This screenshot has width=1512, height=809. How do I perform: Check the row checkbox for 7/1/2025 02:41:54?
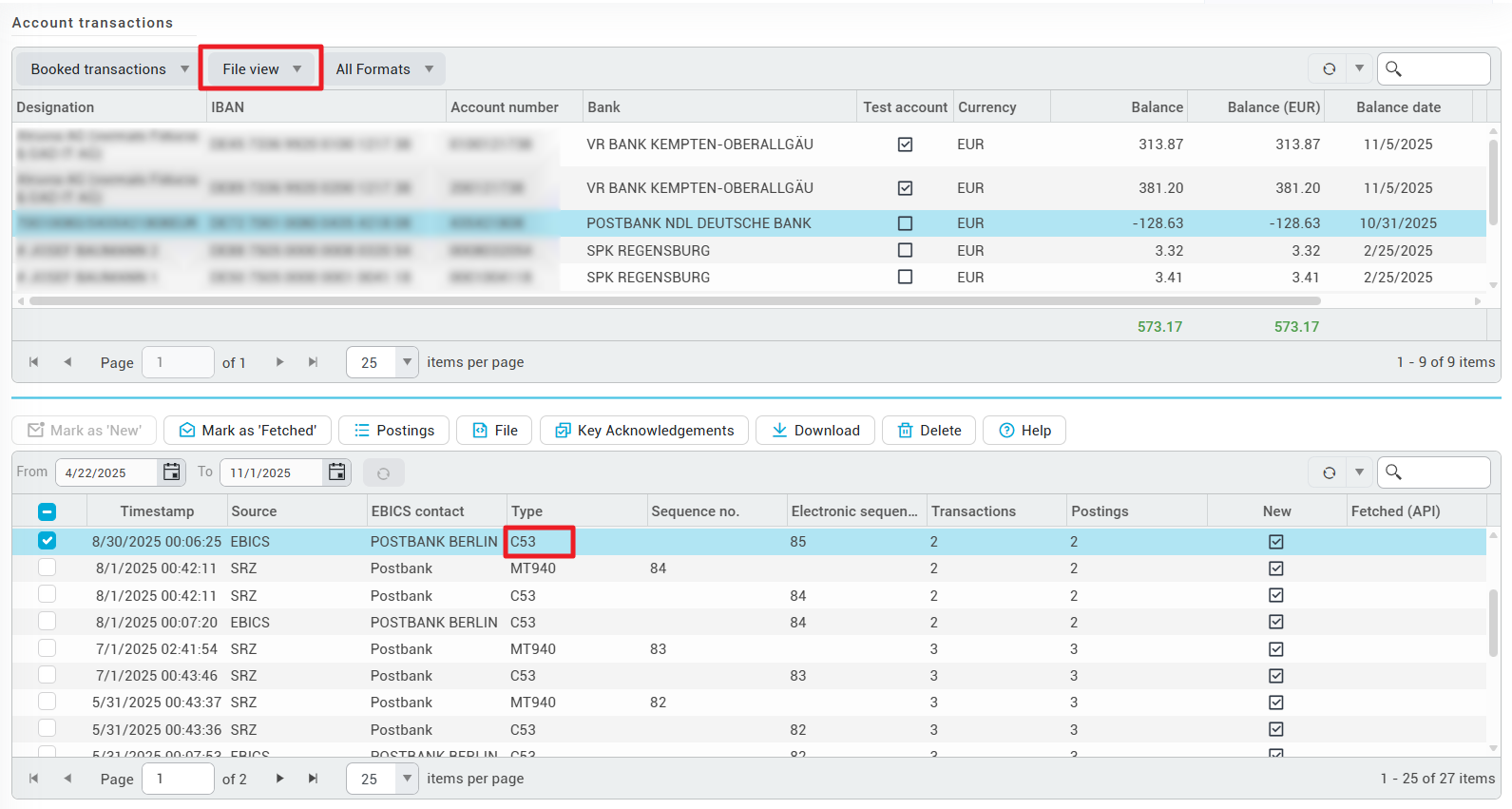(47, 648)
